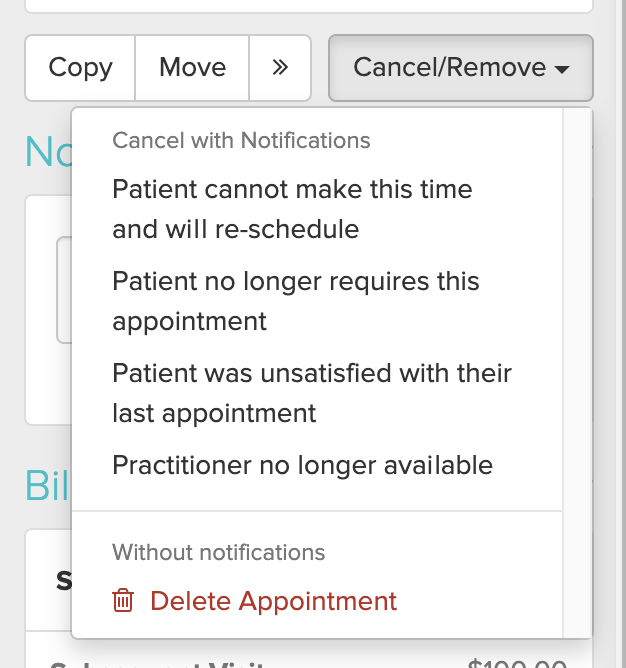Click the red trash can icon

pyautogui.click(x=123, y=601)
